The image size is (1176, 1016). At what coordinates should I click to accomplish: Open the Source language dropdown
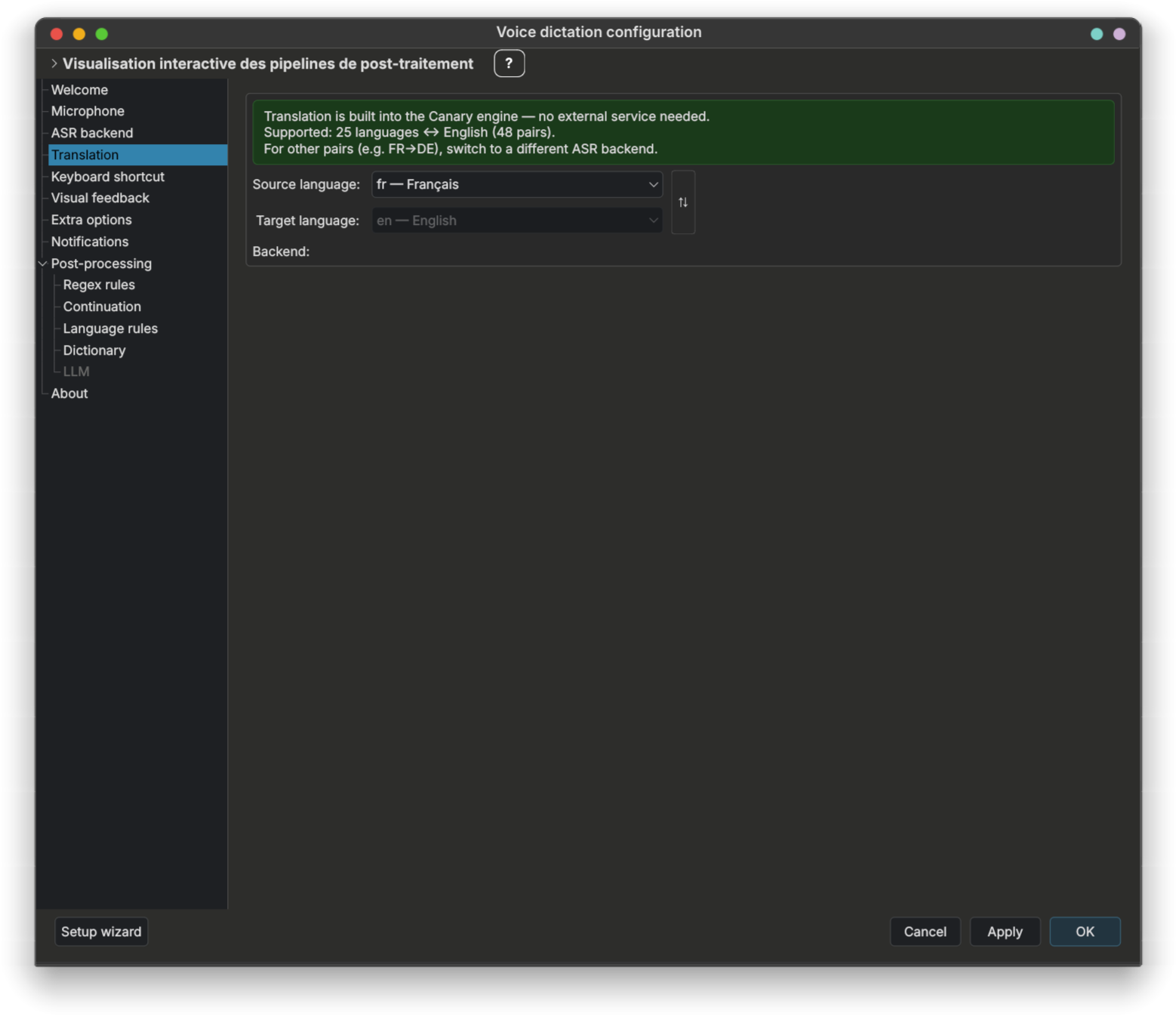click(x=517, y=184)
